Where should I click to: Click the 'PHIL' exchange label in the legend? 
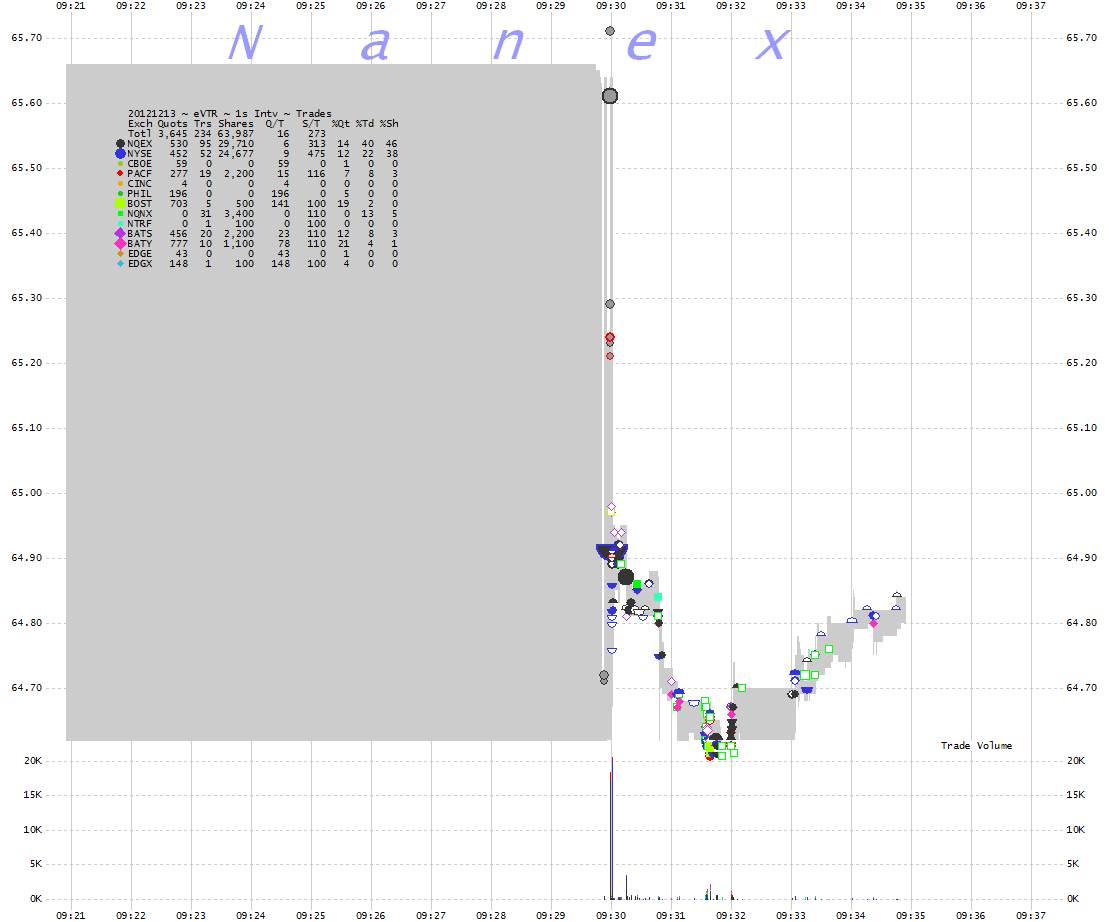click(139, 194)
